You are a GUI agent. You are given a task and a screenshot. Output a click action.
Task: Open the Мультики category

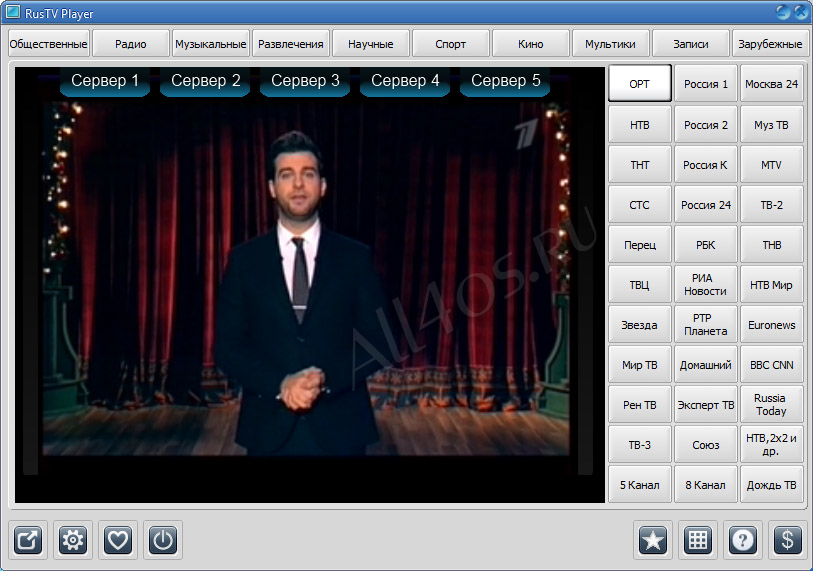(x=610, y=44)
